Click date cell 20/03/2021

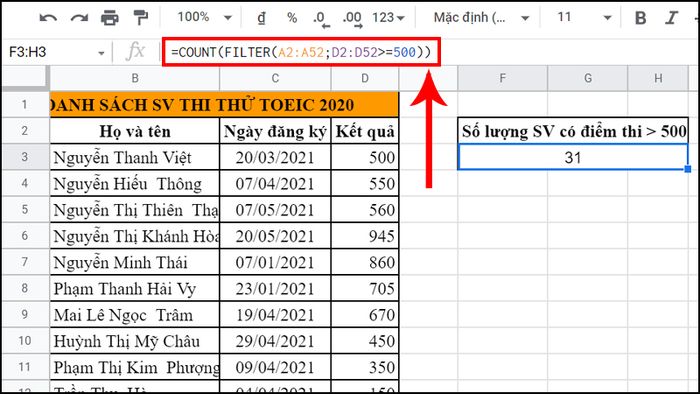tap(275, 157)
